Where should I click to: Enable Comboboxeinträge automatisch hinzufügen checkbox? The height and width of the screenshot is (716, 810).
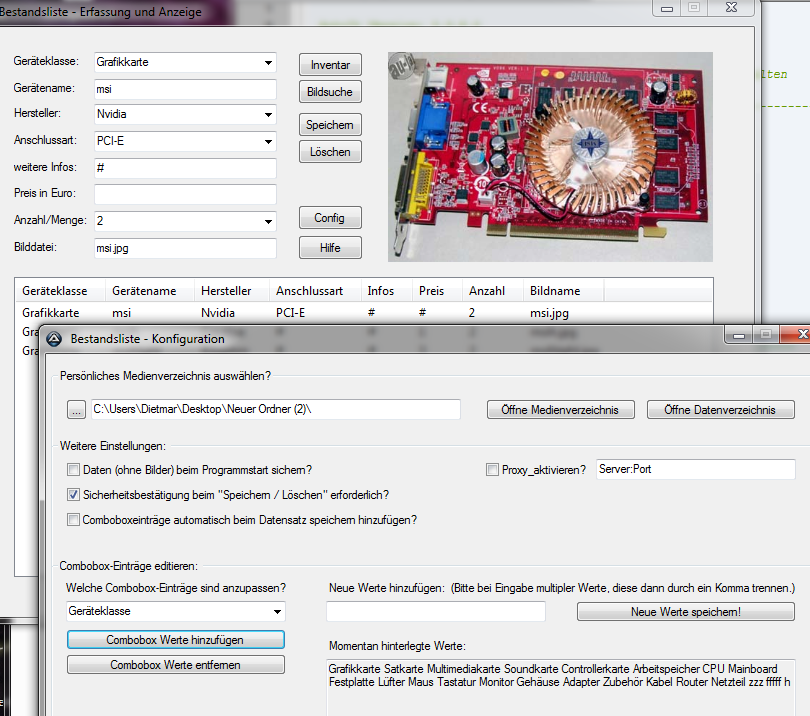click(x=73, y=519)
